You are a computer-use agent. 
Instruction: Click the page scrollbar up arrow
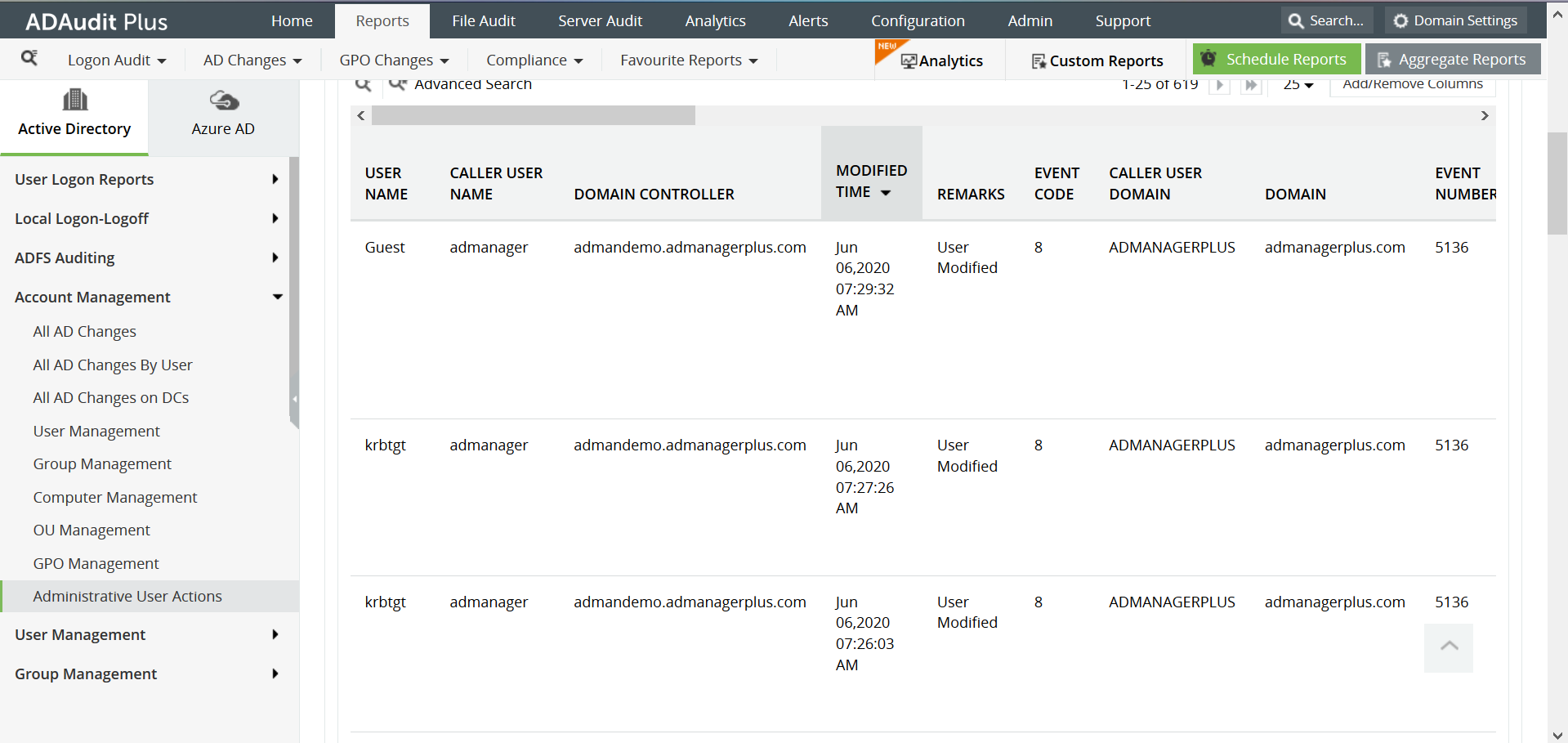point(1557,15)
